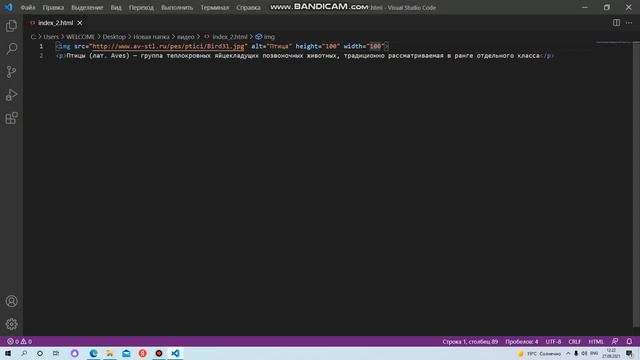
Task: Expand the видео breadcrumb segment
Action: click(x=186, y=37)
